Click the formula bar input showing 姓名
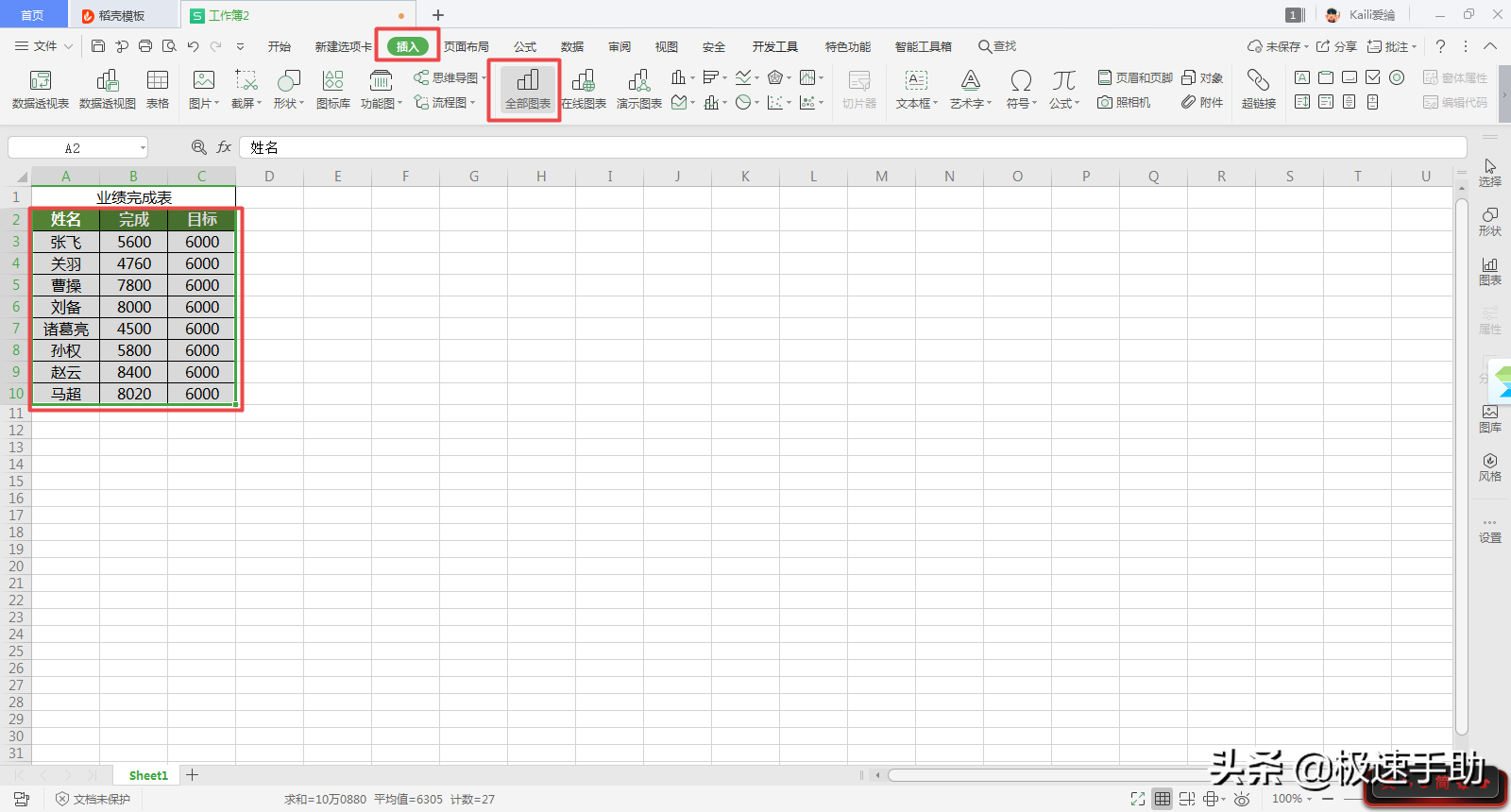The width and height of the screenshot is (1511, 812). (x=853, y=147)
